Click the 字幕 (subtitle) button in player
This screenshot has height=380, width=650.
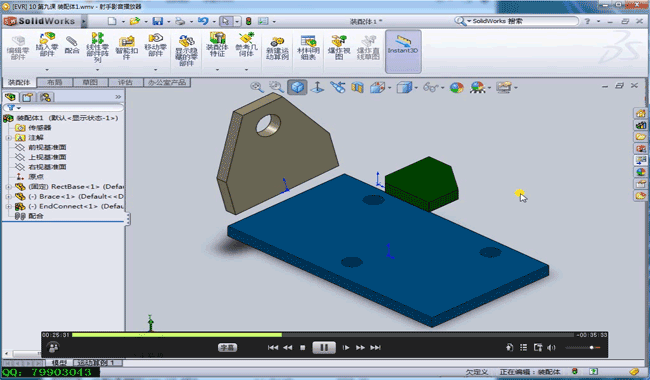[x=227, y=348]
